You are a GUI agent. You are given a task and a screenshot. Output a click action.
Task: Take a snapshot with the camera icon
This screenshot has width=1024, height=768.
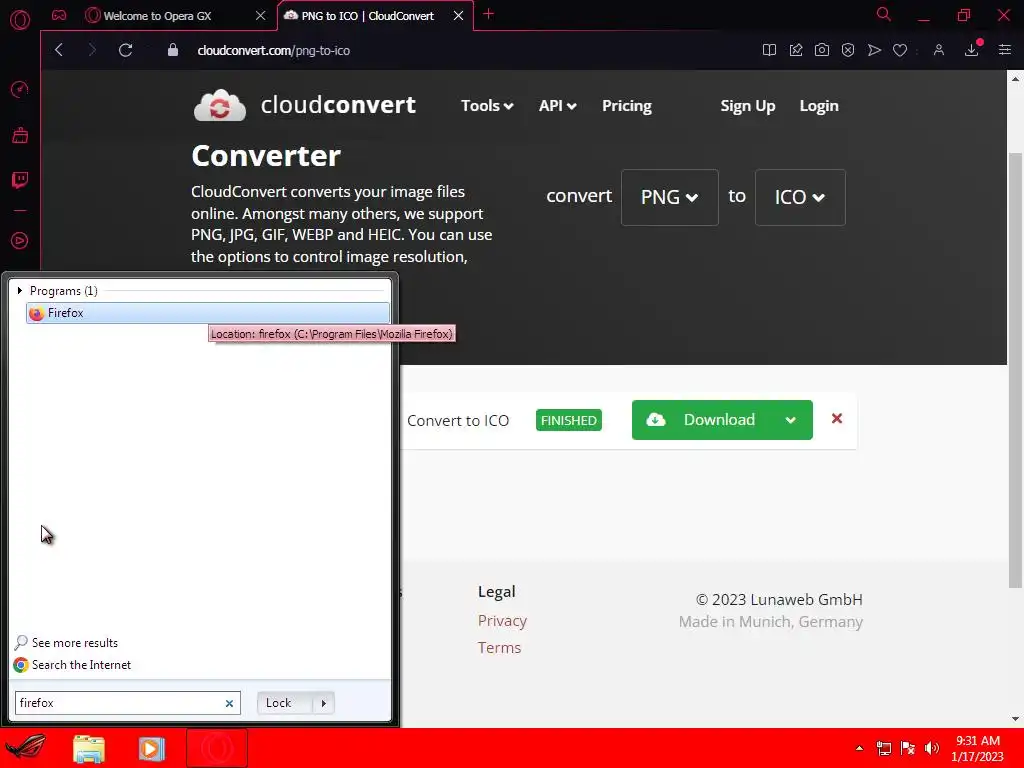[822, 50]
